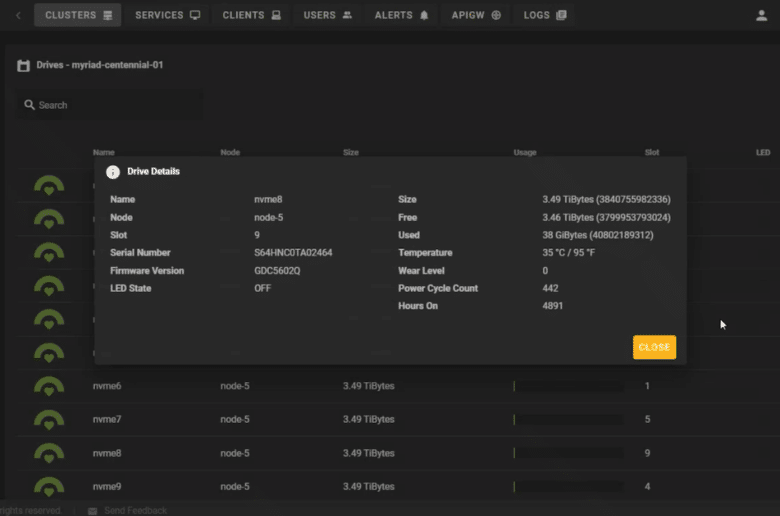Click the nvme7 drive health icon
780x516 pixels.
tap(49, 419)
